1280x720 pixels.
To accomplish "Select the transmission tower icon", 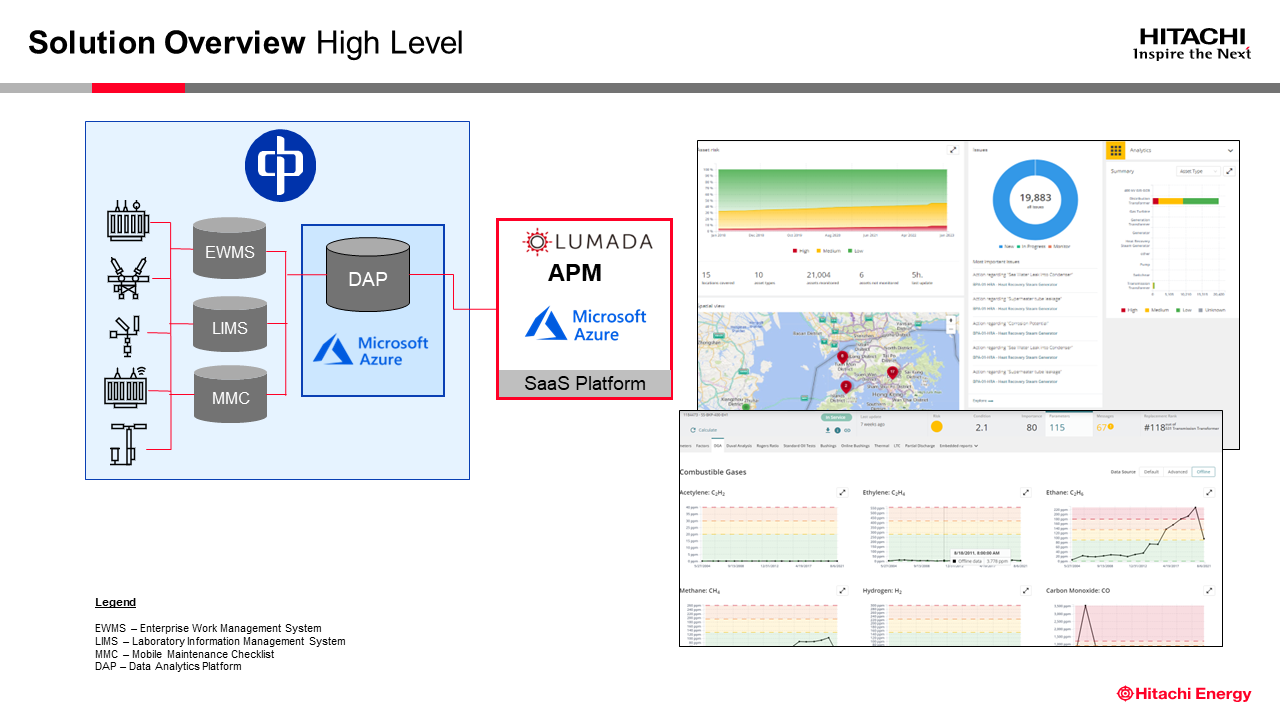I will pos(127,277).
